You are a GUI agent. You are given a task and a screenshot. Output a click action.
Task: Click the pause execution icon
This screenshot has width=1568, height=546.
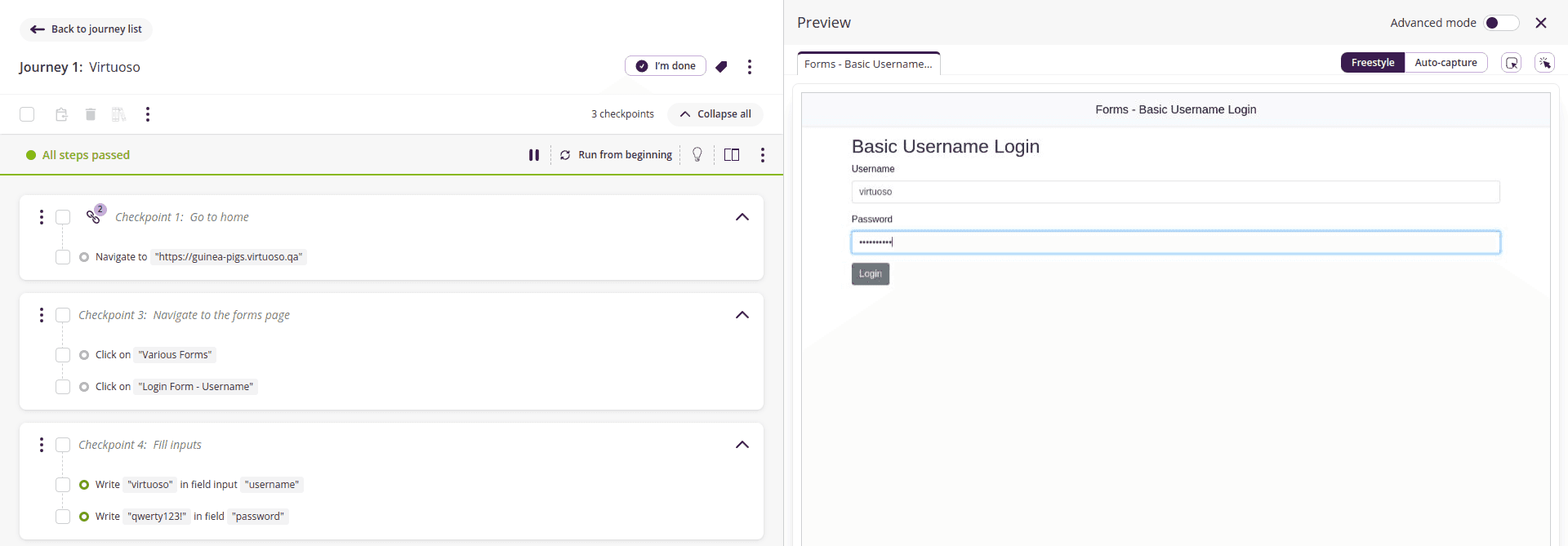(534, 155)
